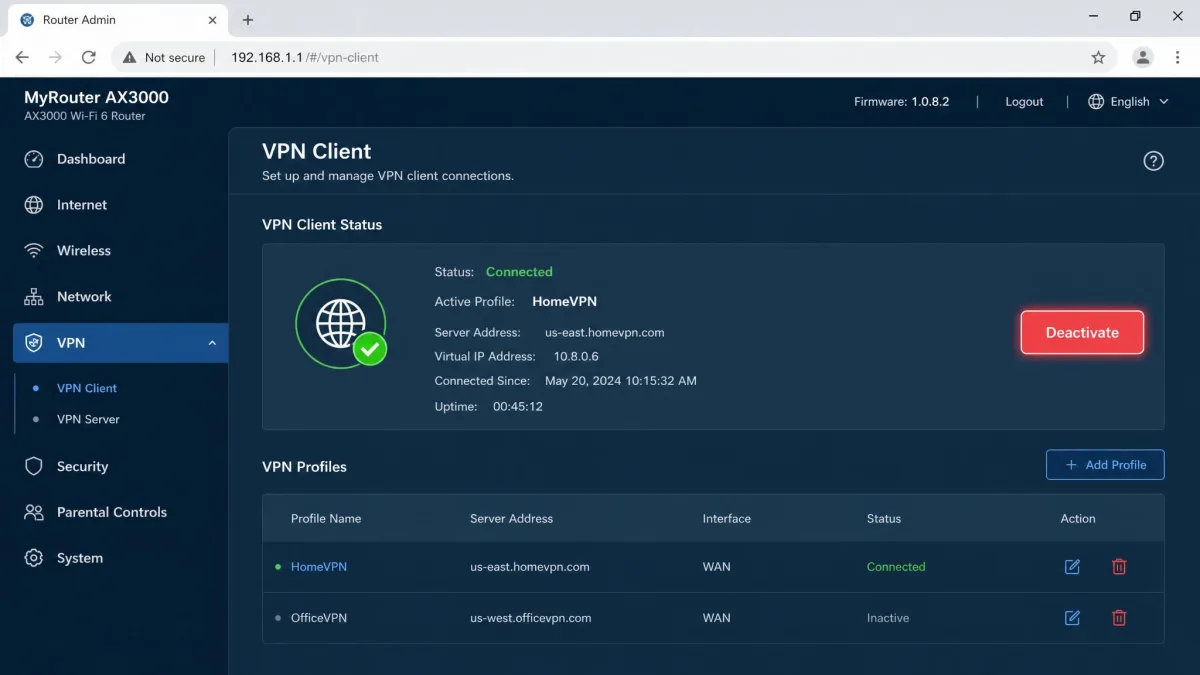Click the firmware version 1.0.8.2
1200x675 pixels.
(930, 102)
